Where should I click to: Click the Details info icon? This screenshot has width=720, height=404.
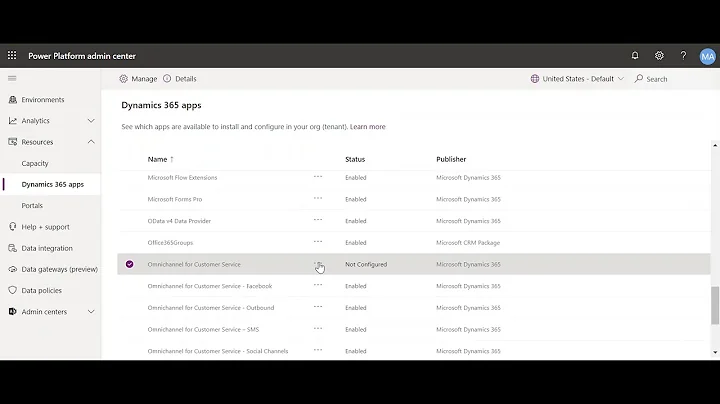point(167,79)
